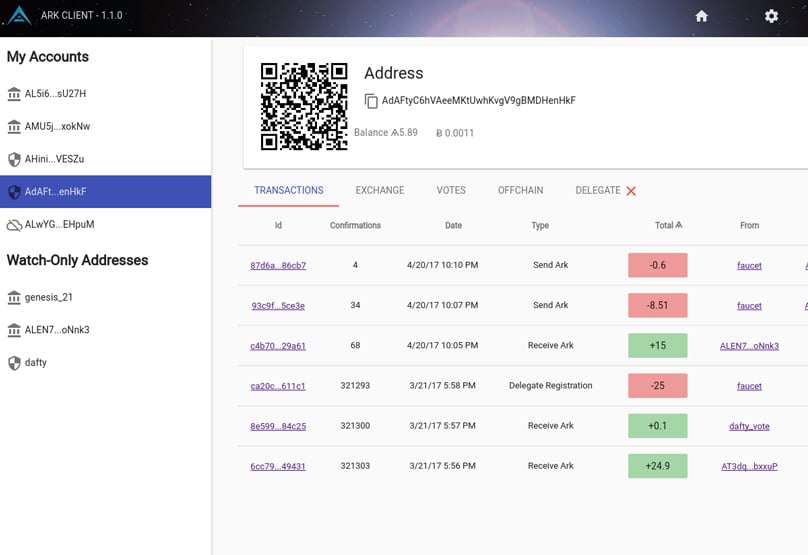Click the cloud-off icon beside ALwYG...EHpuM
Viewport: 808px width, 555px height.
coord(14,225)
